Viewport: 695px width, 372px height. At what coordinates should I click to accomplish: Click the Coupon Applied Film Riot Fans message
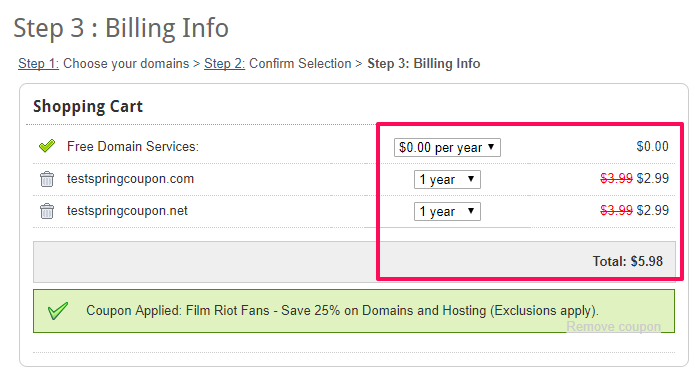[342, 310]
